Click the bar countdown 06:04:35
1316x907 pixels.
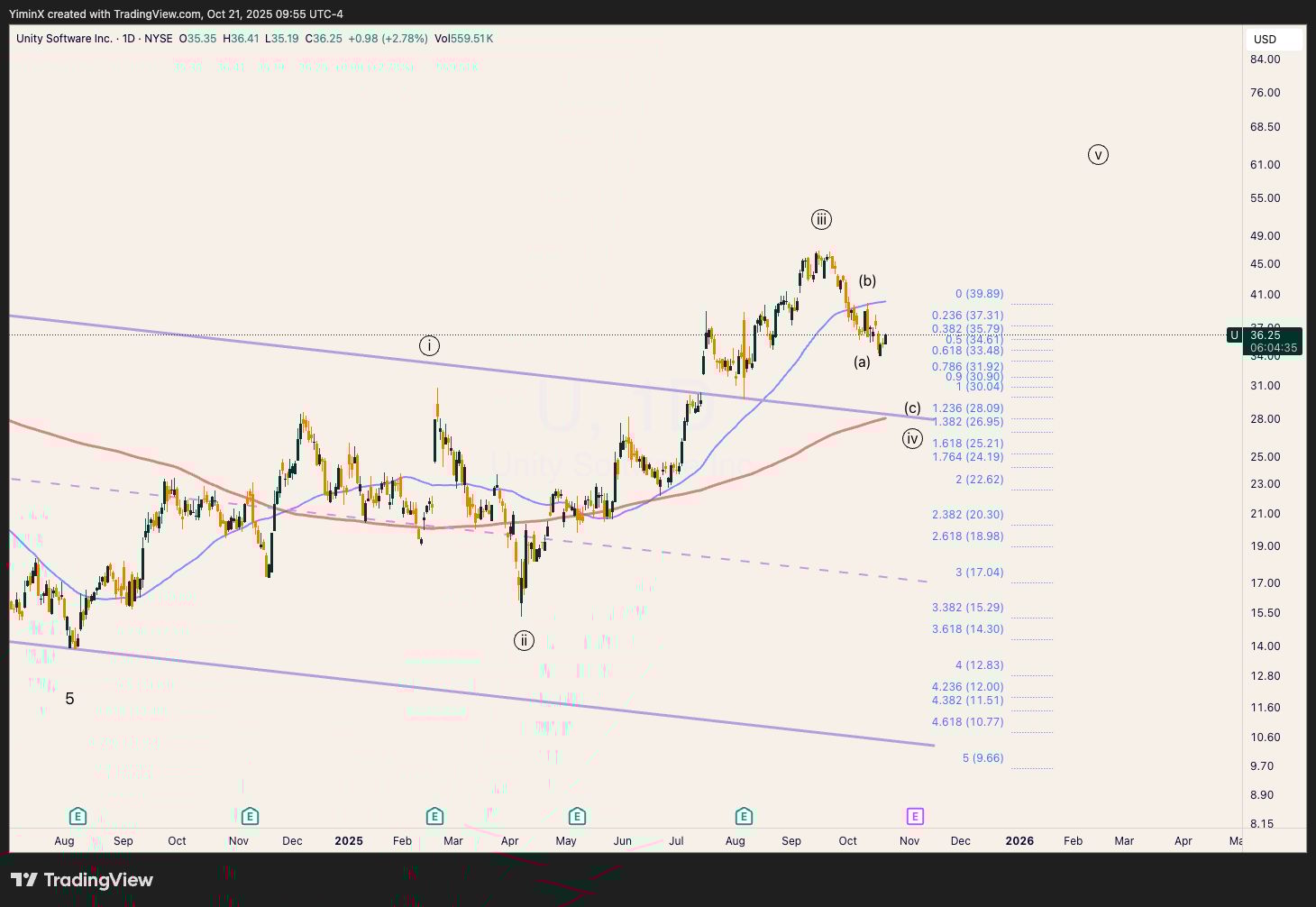tap(1274, 348)
